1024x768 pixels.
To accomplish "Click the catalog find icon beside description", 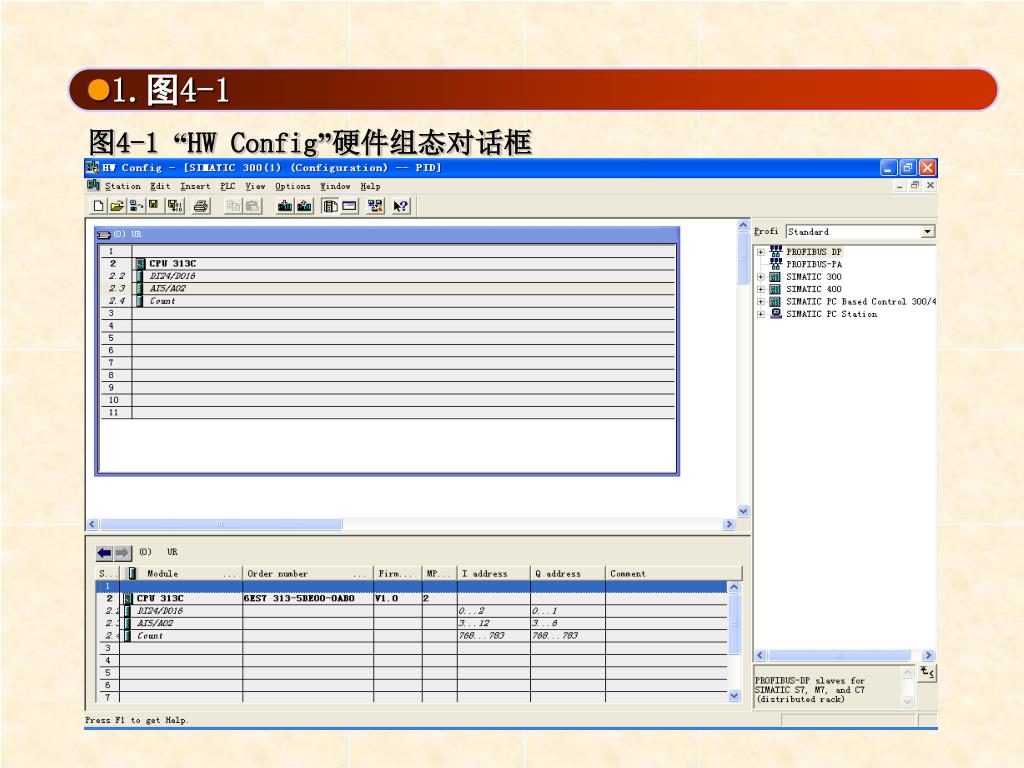I will (x=927, y=672).
